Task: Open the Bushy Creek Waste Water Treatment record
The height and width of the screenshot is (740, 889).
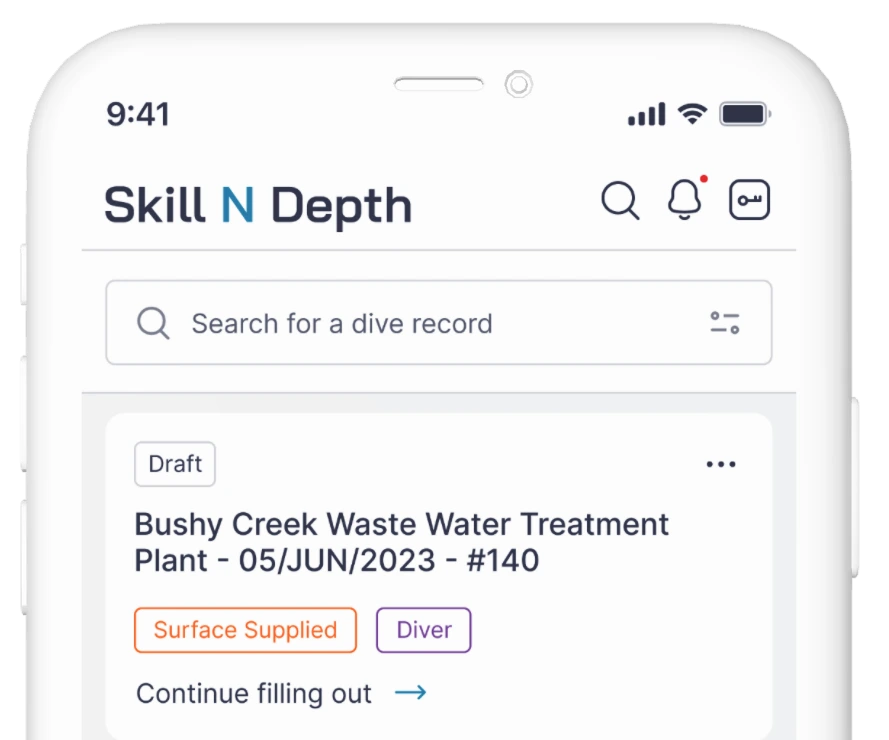Action: pos(401,542)
